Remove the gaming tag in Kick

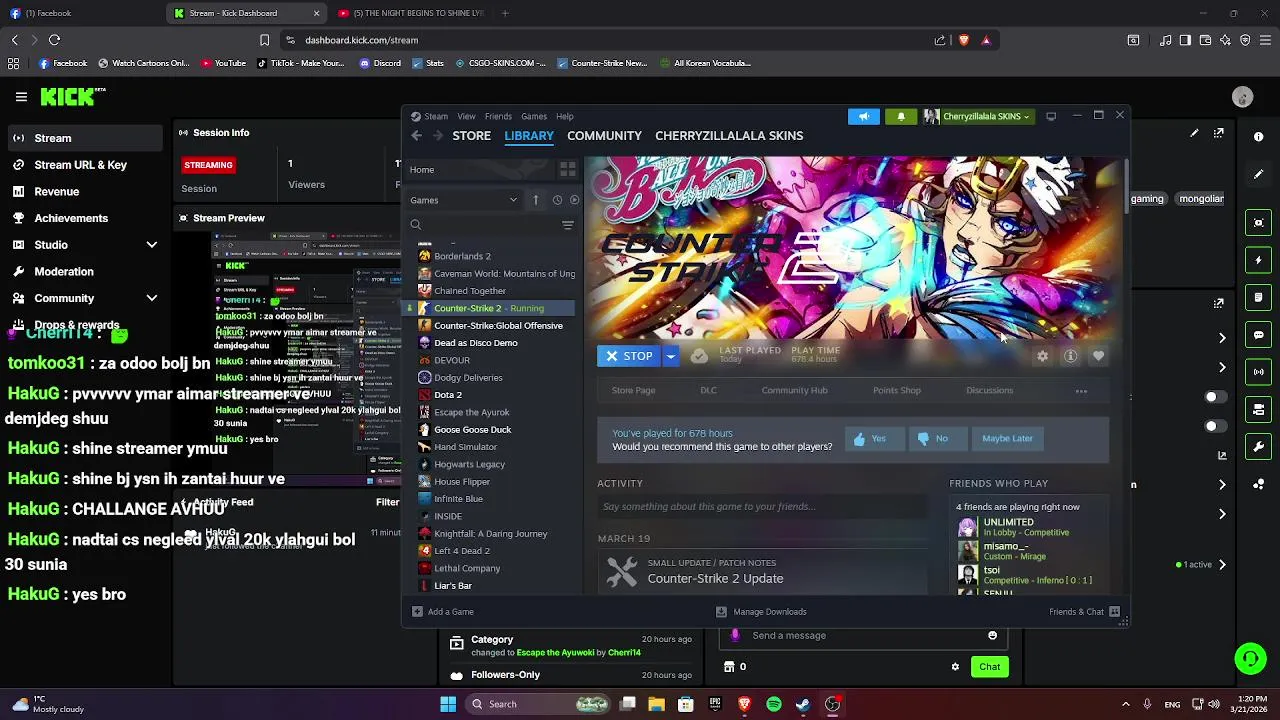pos(1147,199)
